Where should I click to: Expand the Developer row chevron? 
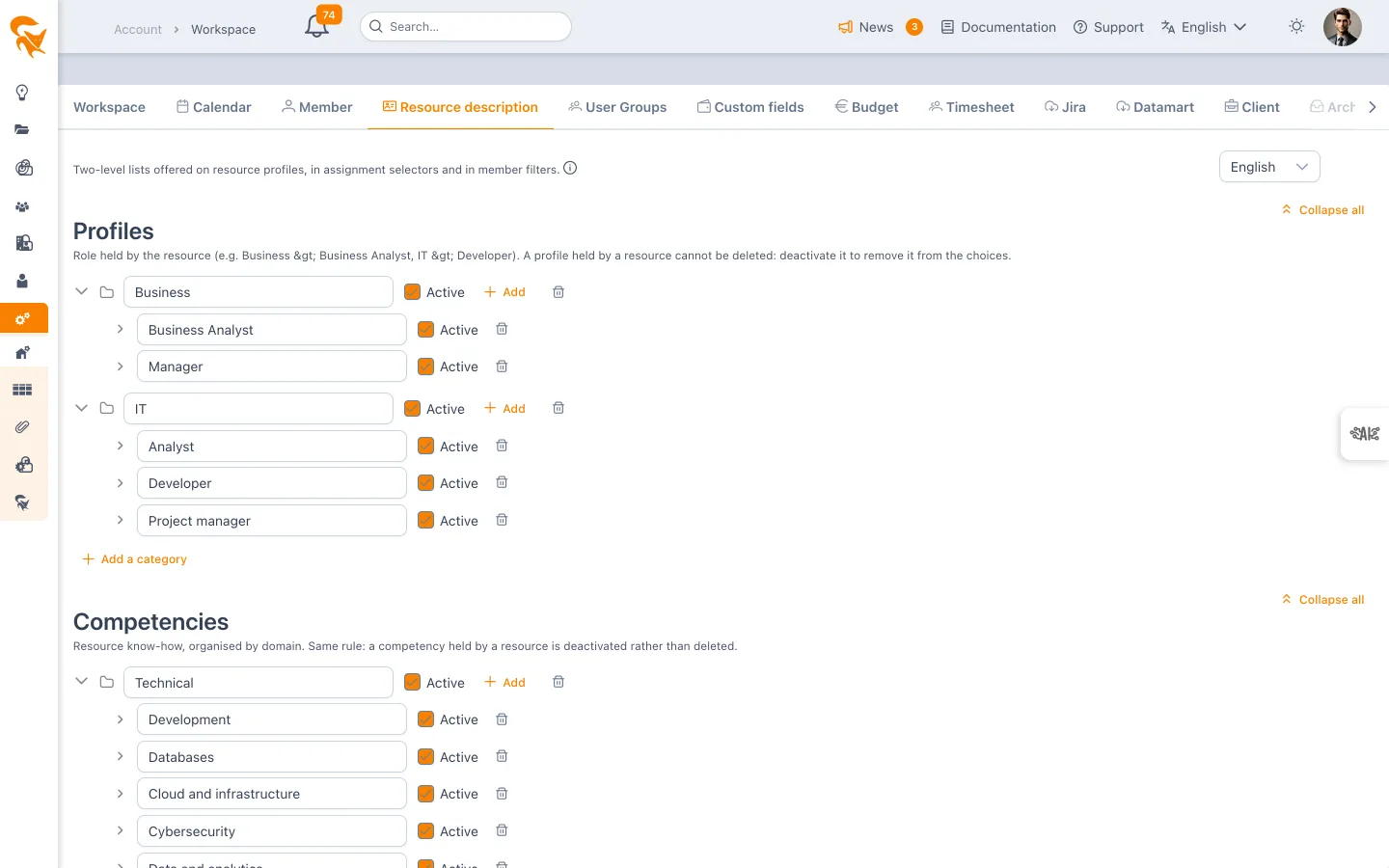pyautogui.click(x=120, y=482)
